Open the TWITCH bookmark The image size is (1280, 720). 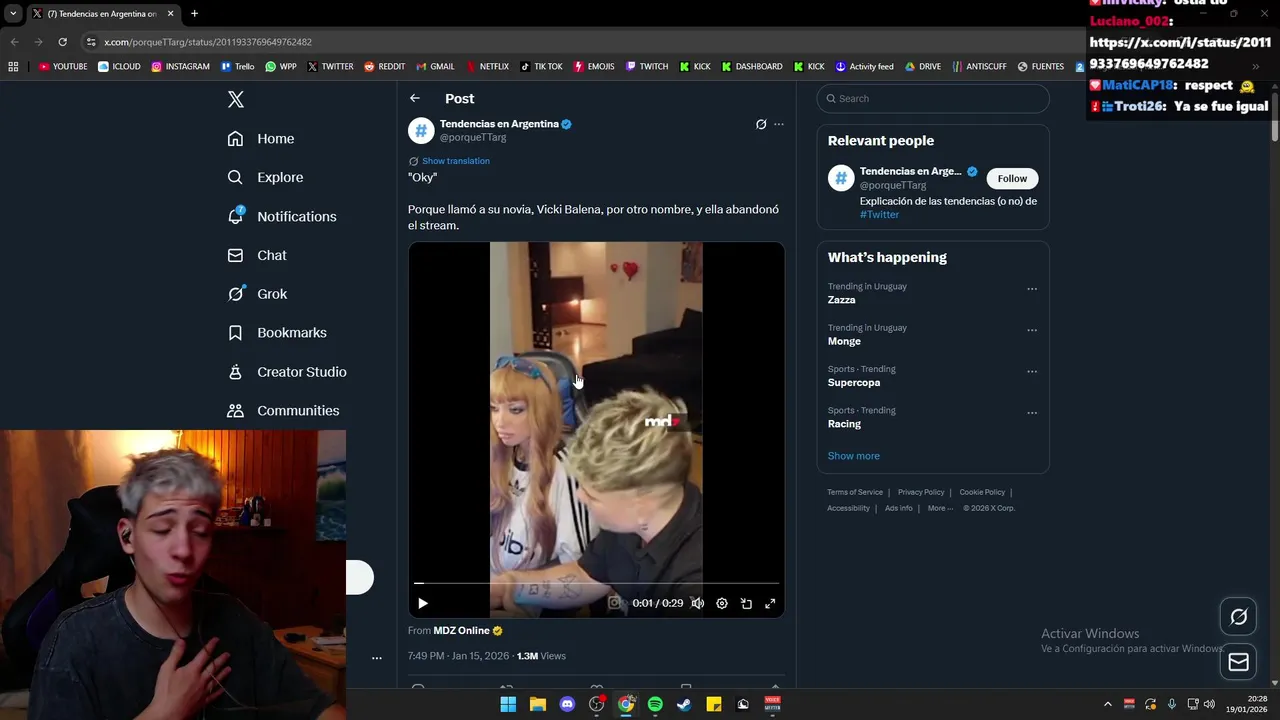[x=647, y=67]
